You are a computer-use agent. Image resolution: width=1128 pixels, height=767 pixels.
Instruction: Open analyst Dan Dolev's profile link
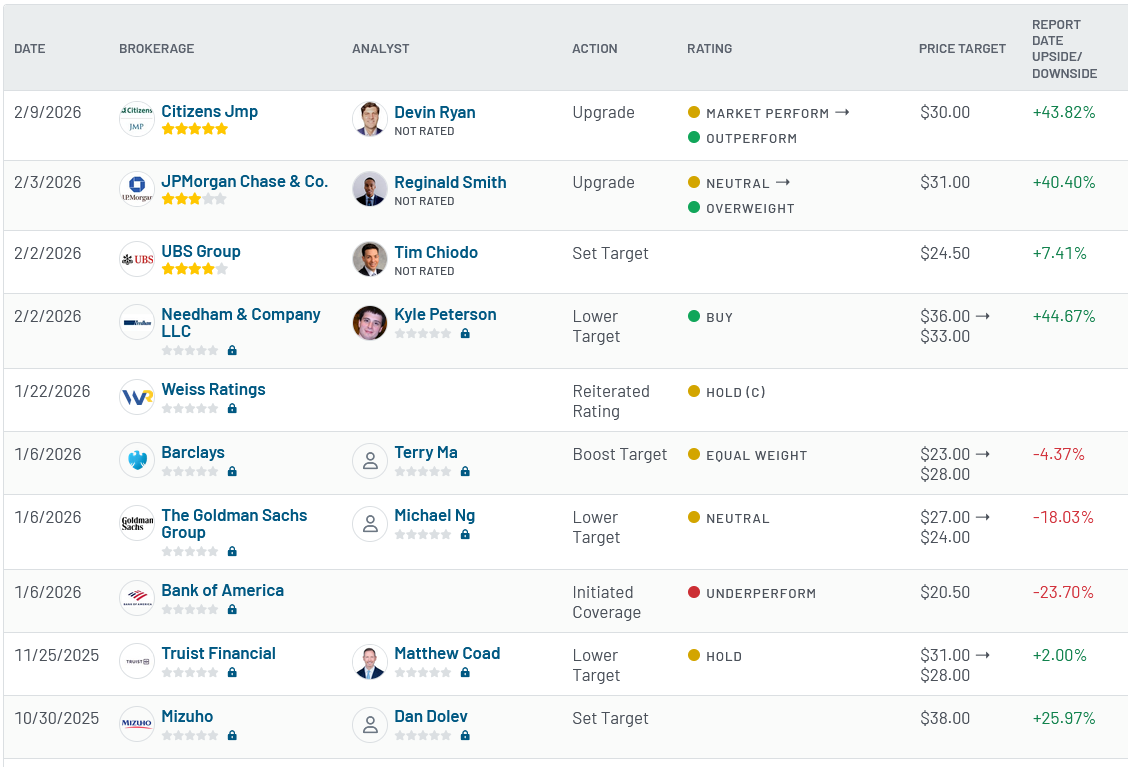[431, 717]
